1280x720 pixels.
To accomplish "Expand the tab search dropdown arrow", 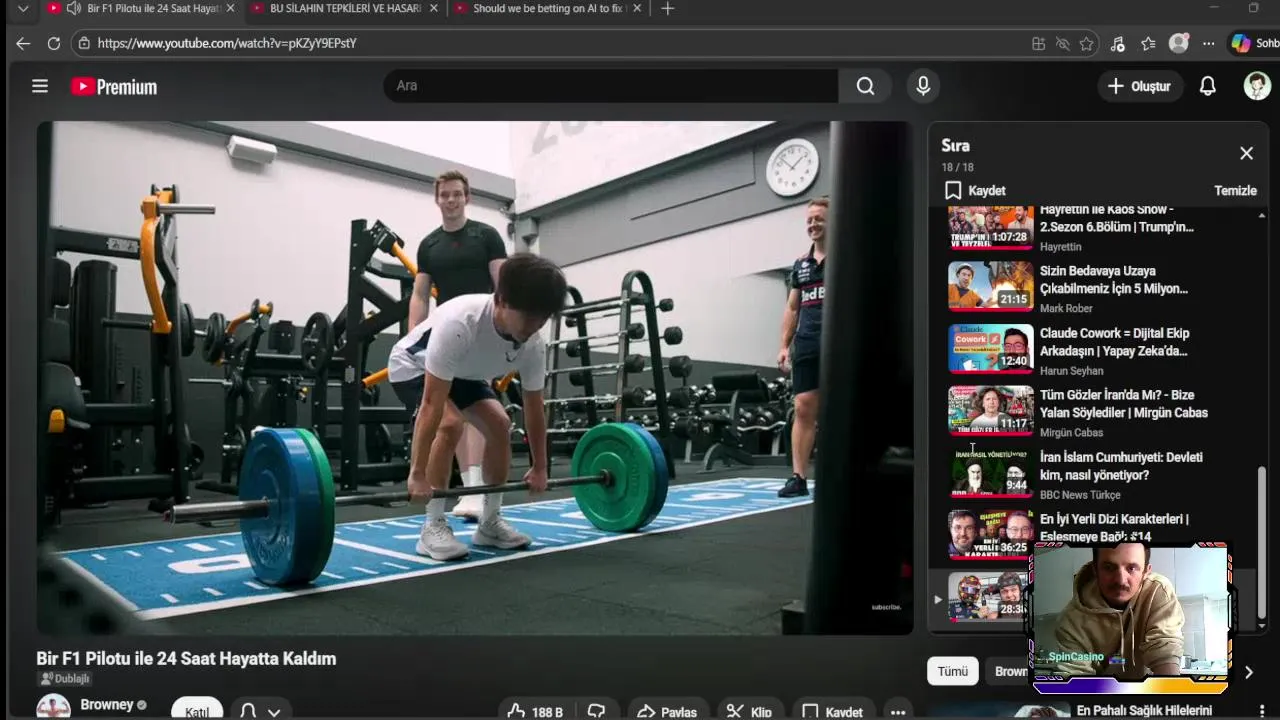I will click(23, 9).
